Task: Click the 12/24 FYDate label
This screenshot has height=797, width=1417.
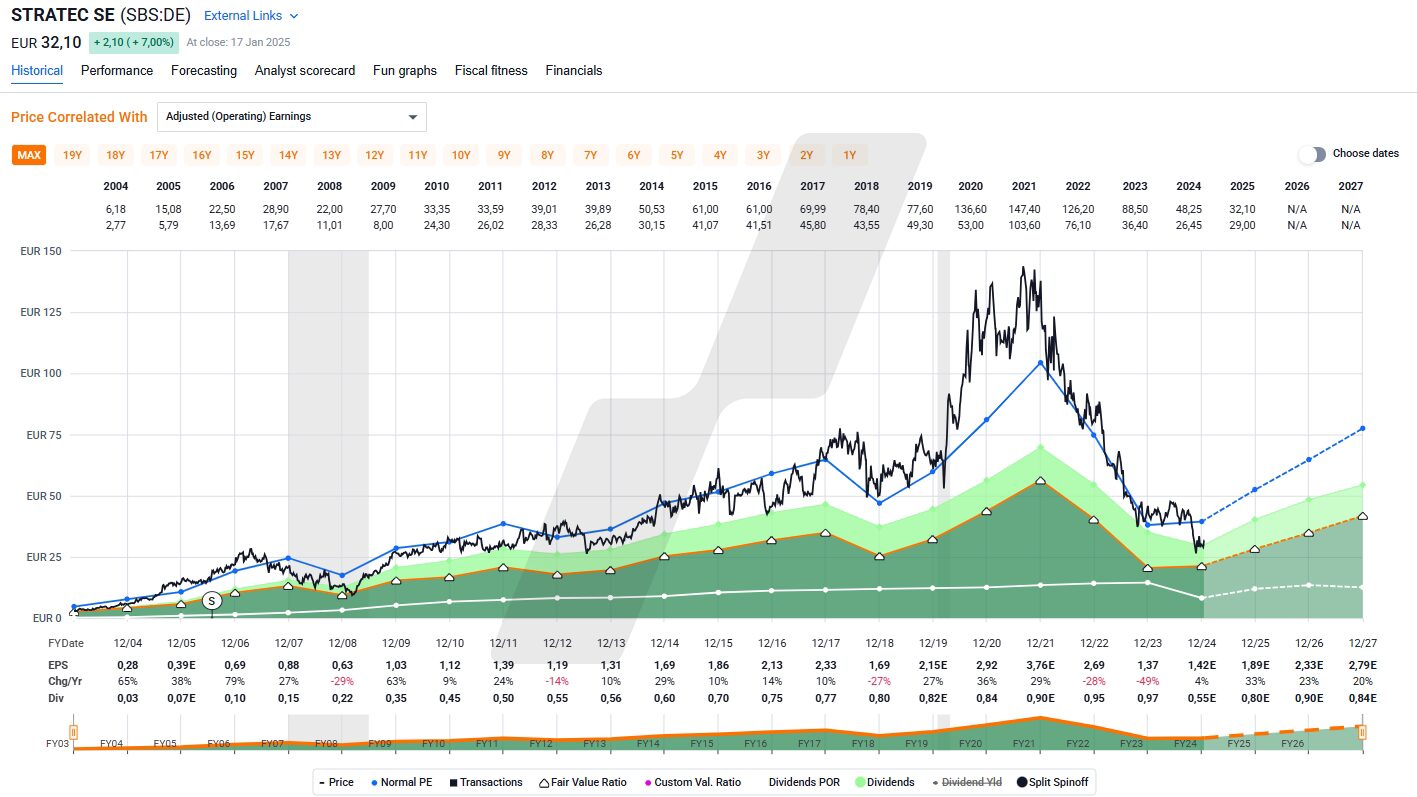Action: point(1203,643)
